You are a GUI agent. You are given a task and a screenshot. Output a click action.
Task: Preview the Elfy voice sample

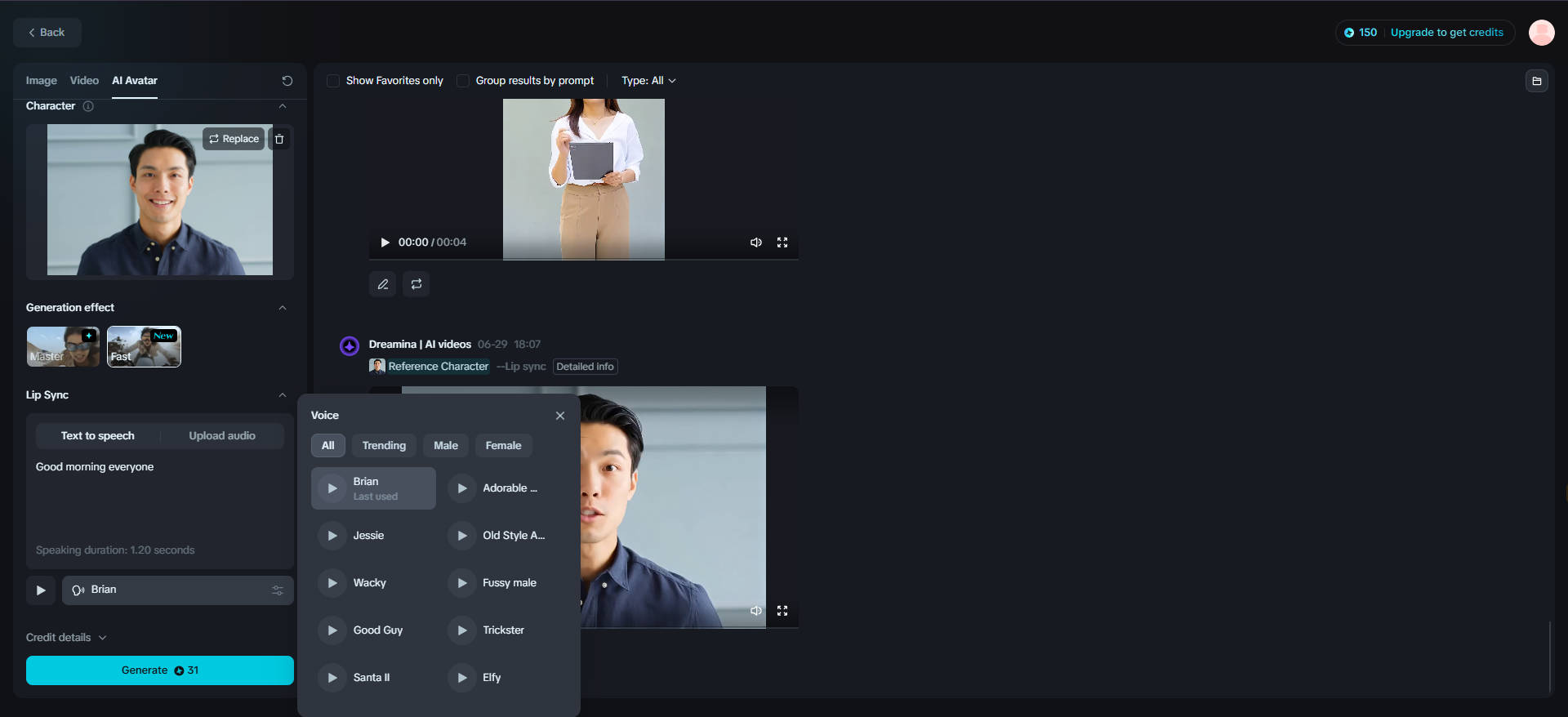(x=462, y=678)
